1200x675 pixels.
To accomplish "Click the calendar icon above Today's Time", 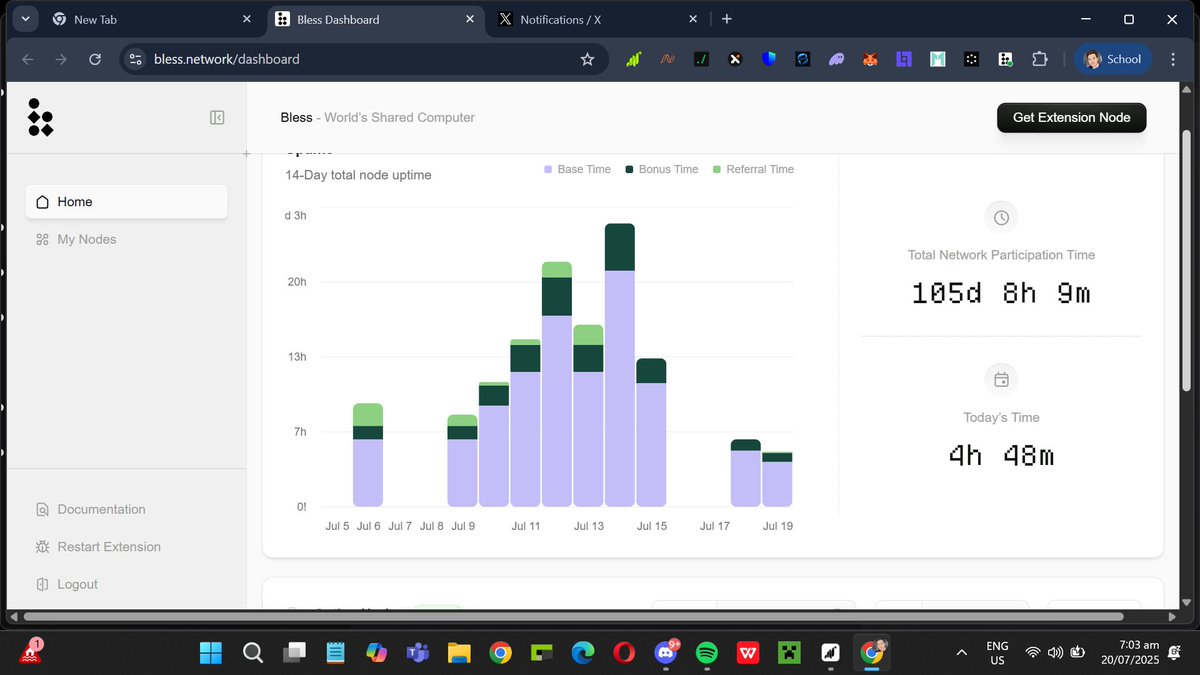I will 1001,380.
